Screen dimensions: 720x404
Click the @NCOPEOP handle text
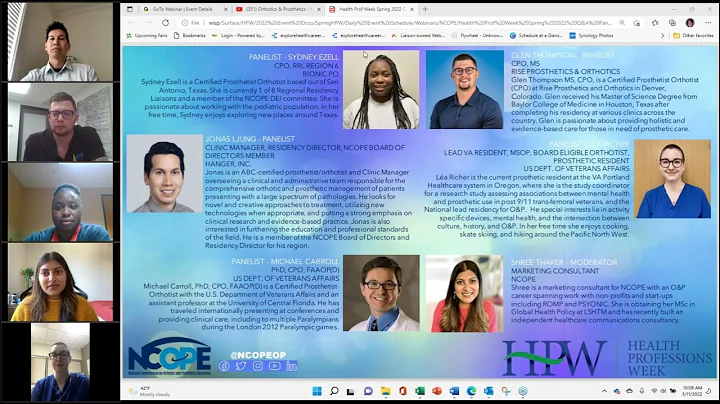(258, 355)
